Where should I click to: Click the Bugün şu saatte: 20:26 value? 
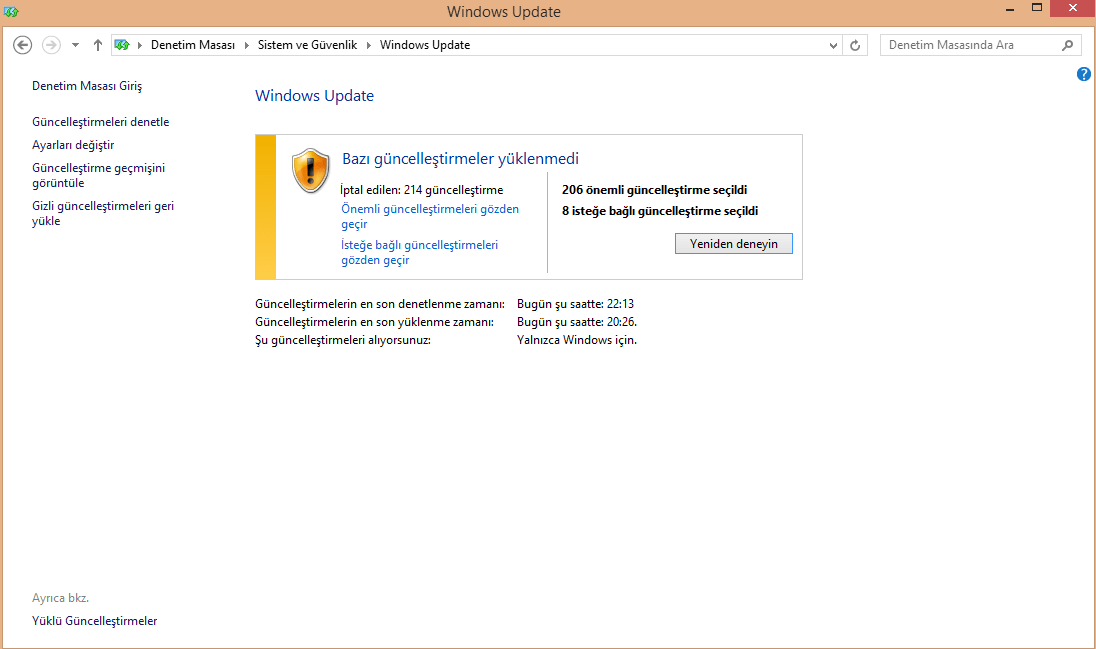(x=577, y=322)
